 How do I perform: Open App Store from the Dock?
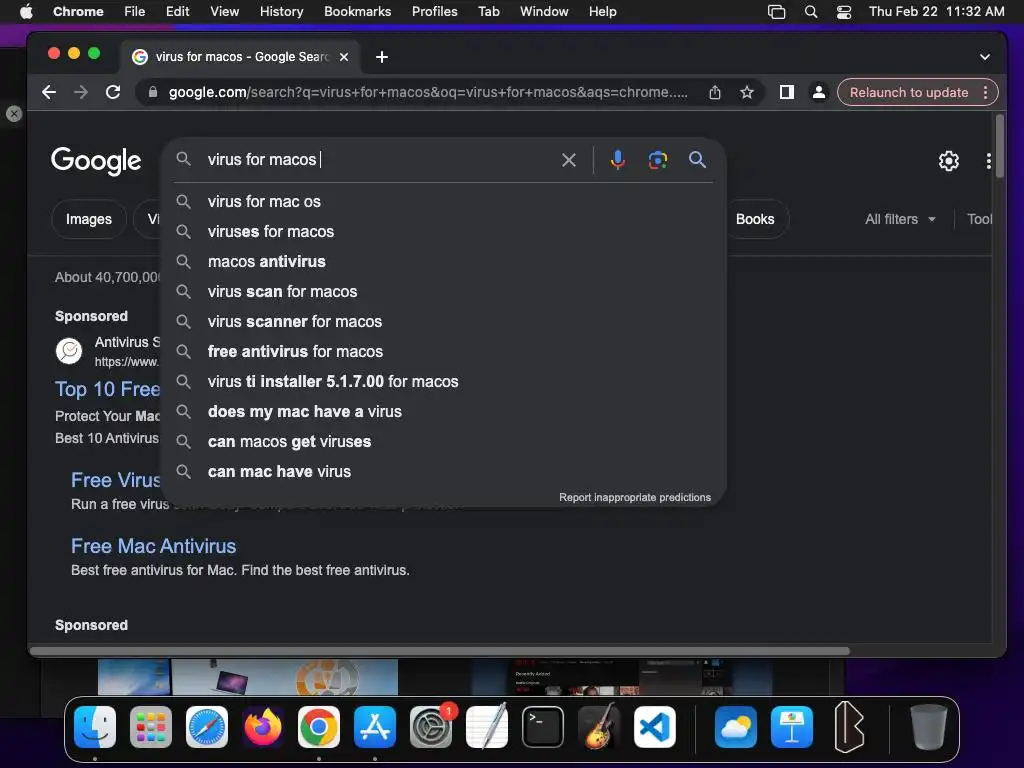point(375,727)
